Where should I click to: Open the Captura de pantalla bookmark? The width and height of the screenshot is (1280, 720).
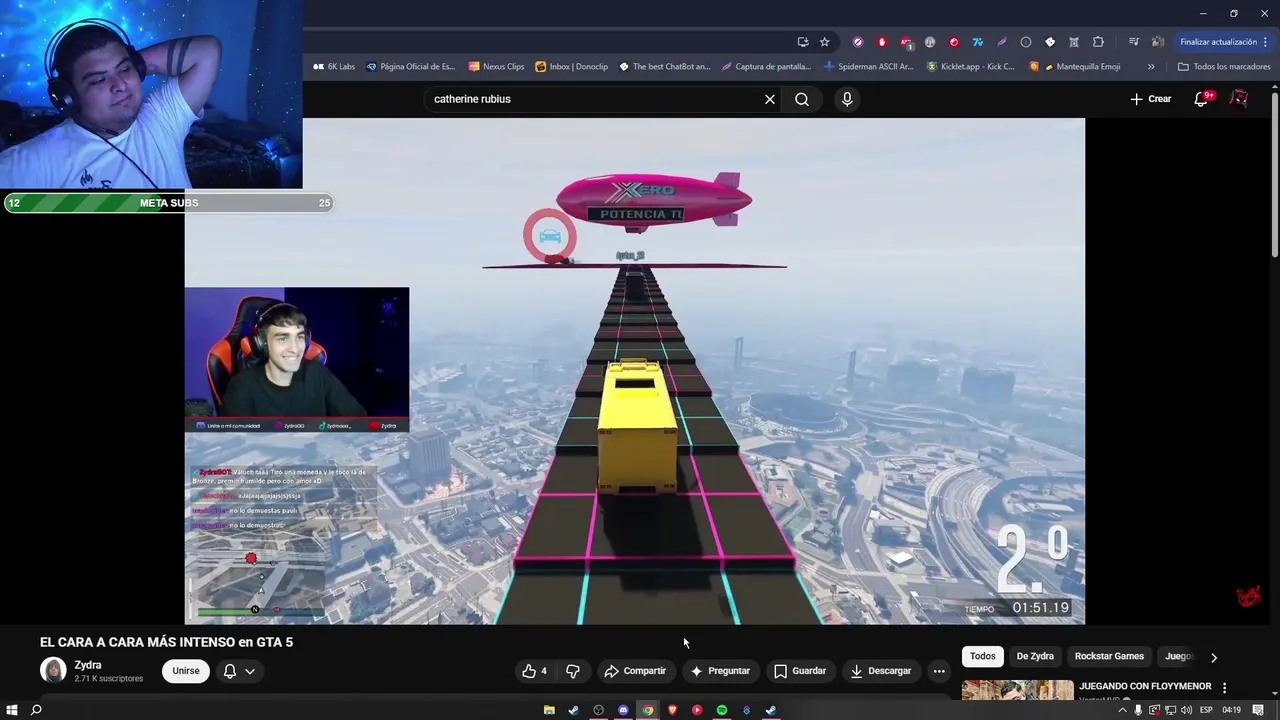(766, 67)
